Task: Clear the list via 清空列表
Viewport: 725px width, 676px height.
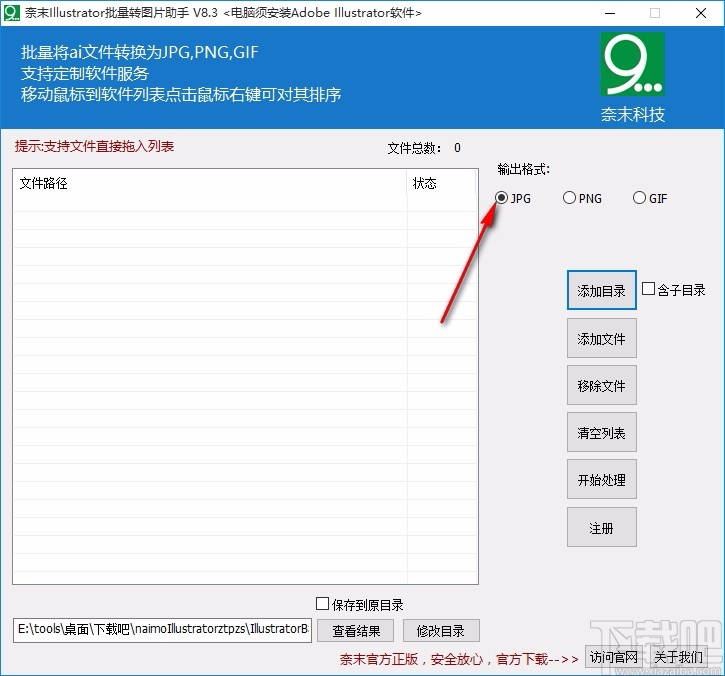Action: tap(602, 432)
